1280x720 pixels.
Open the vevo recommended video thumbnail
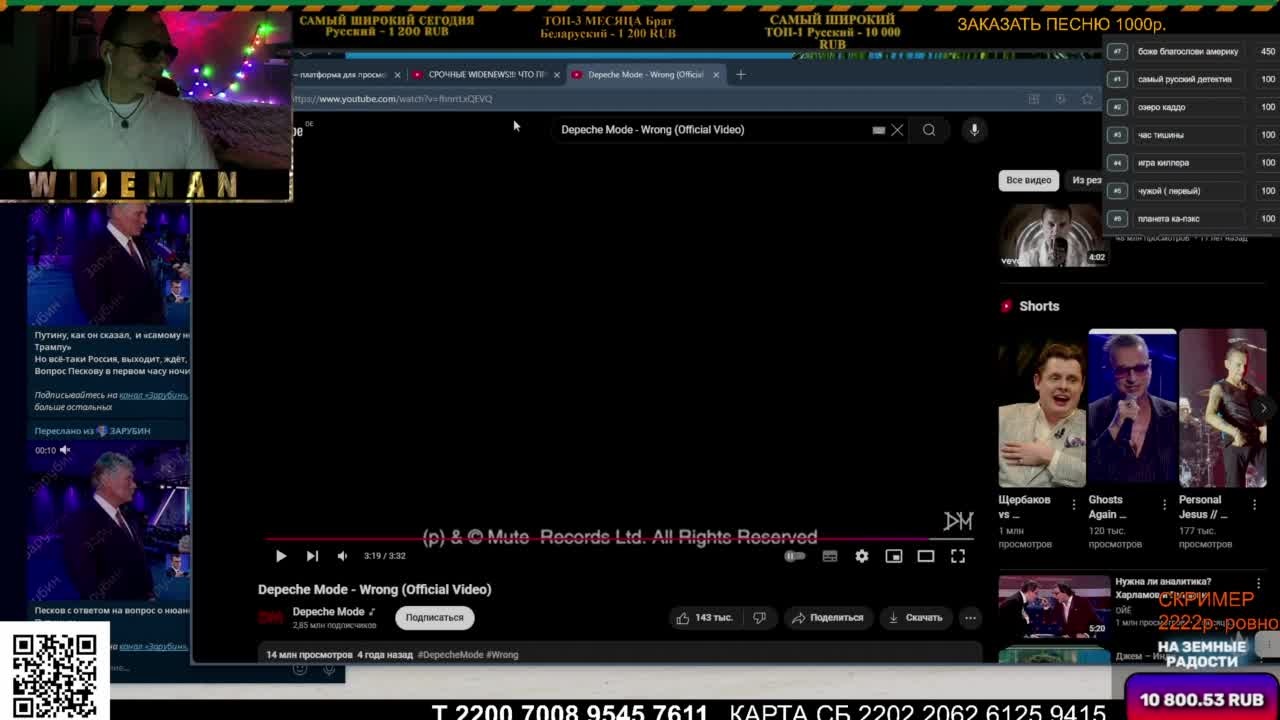(x=1053, y=235)
